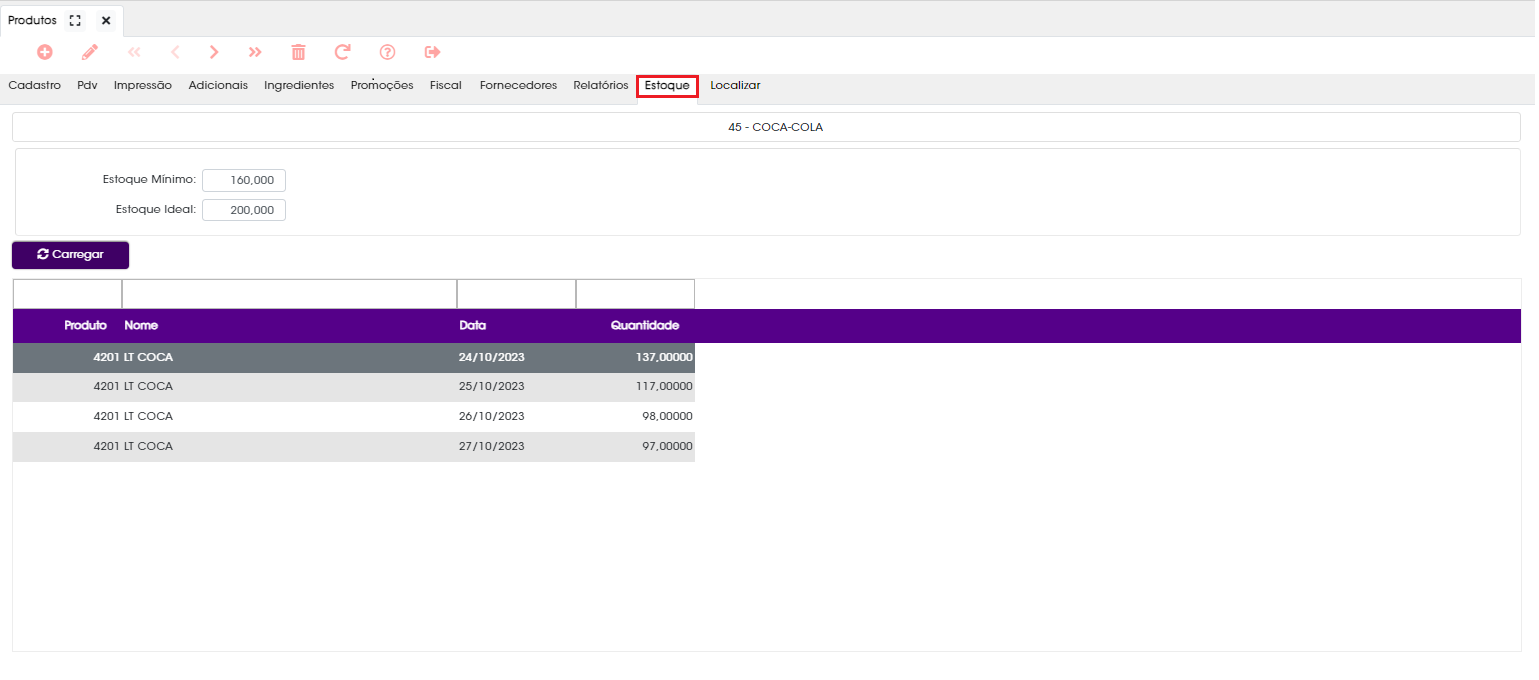Click the Nome column filter box
This screenshot has height=680, width=1539.
(289, 294)
